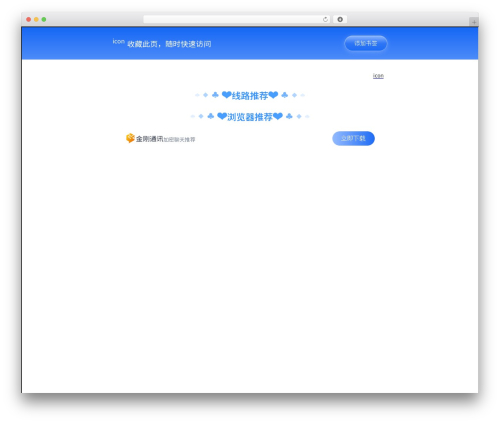500x423 pixels.
Task: Click the add bookmark button in blue banner
Action: pyautogui.click(x=366, y=43)
